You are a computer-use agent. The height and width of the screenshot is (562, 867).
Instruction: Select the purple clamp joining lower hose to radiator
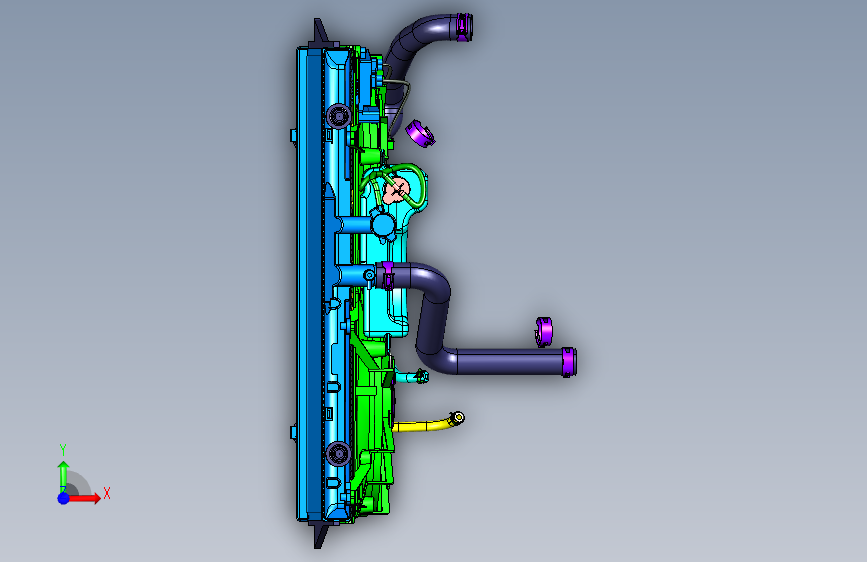point(387,275)
